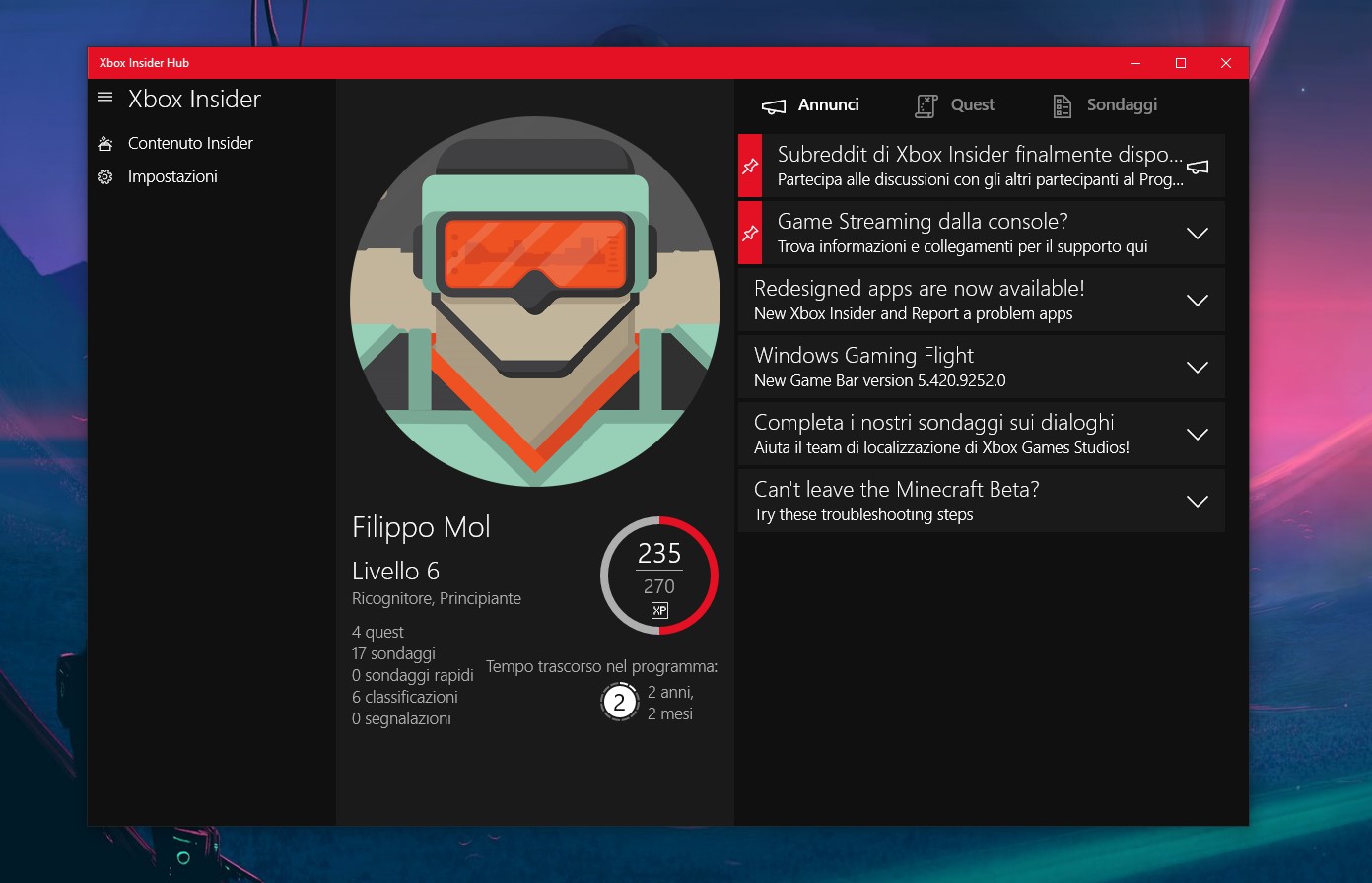Click the Livello 6 text

pos(395,572)
